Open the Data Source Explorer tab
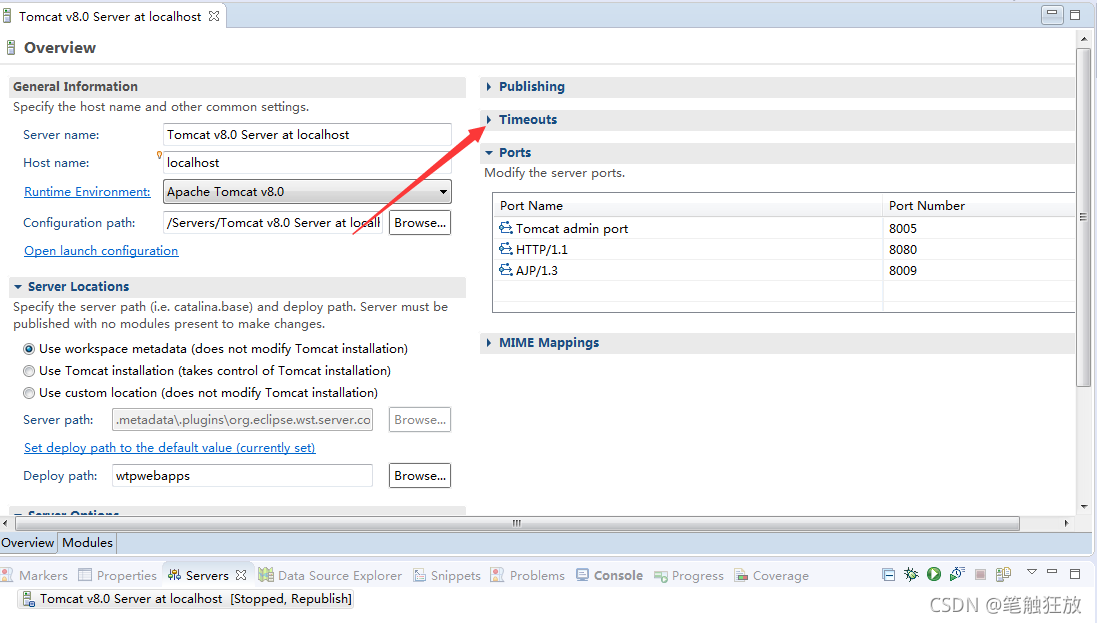Viewport: 1097px width, 623px height. [340, 575]
